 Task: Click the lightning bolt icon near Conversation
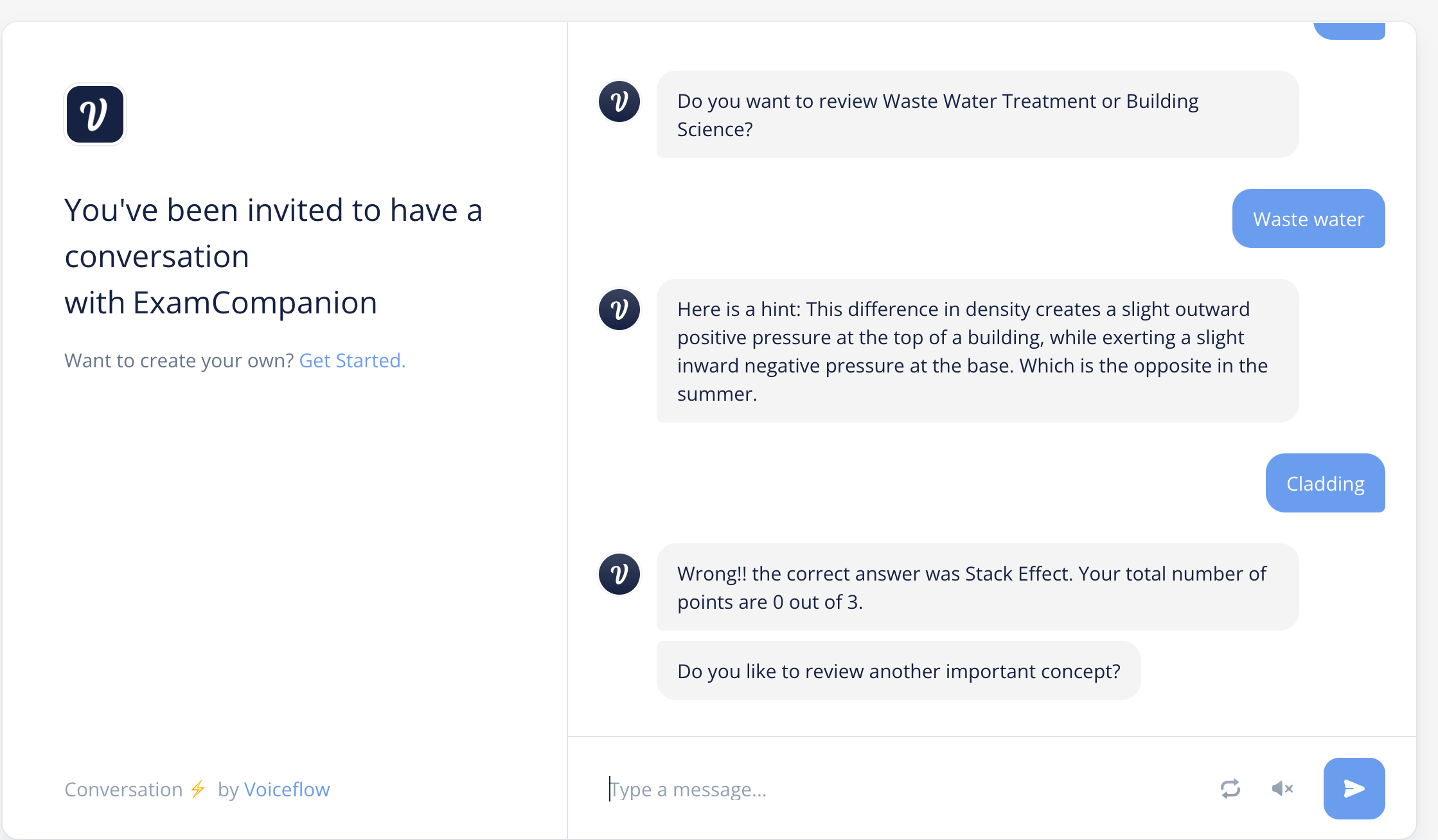[198, 789]
